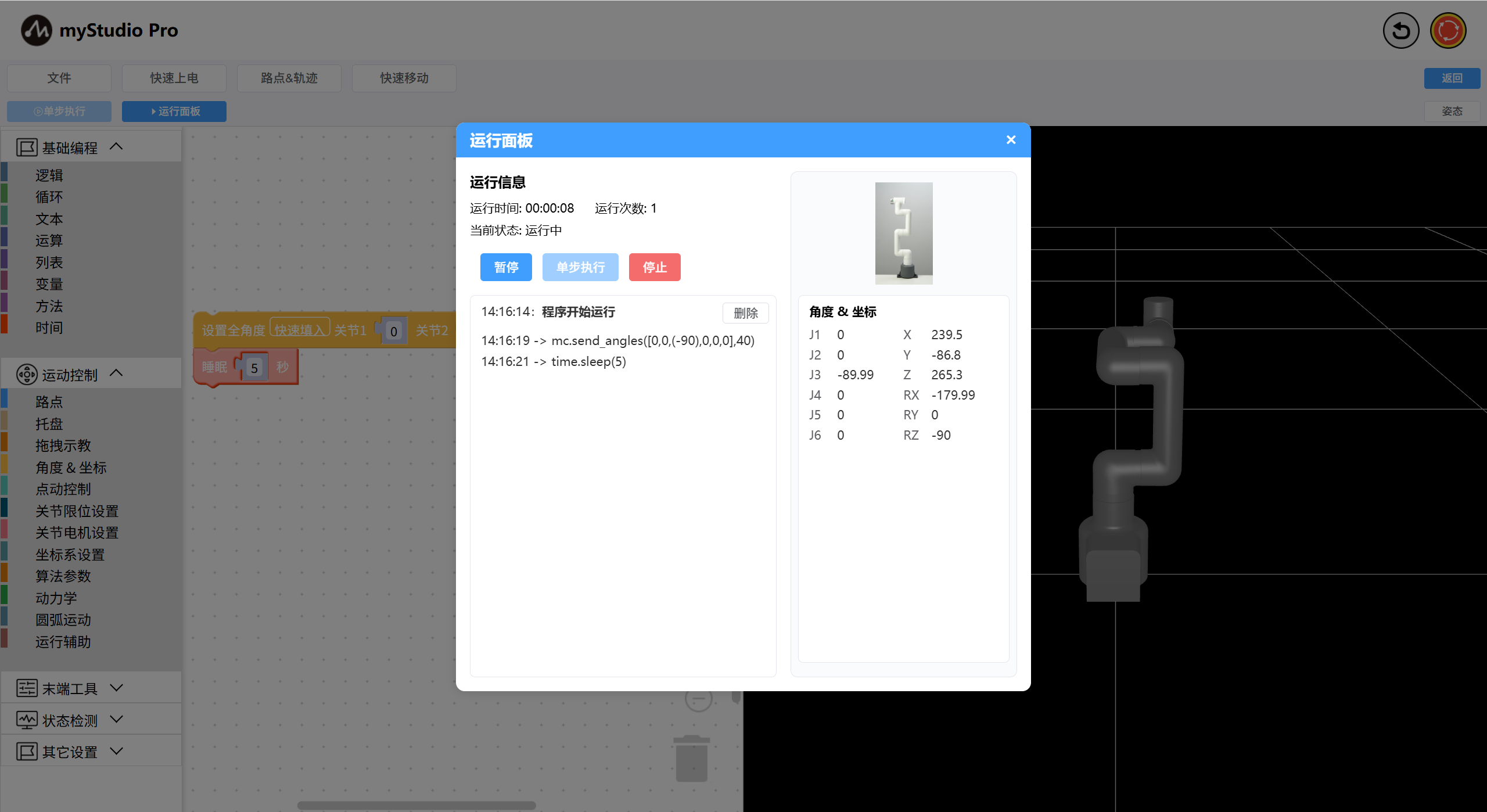This screenshot has width=1487, height=812.
Task: Expand the 其它设置 section chevron
Action: coord(116,751)
